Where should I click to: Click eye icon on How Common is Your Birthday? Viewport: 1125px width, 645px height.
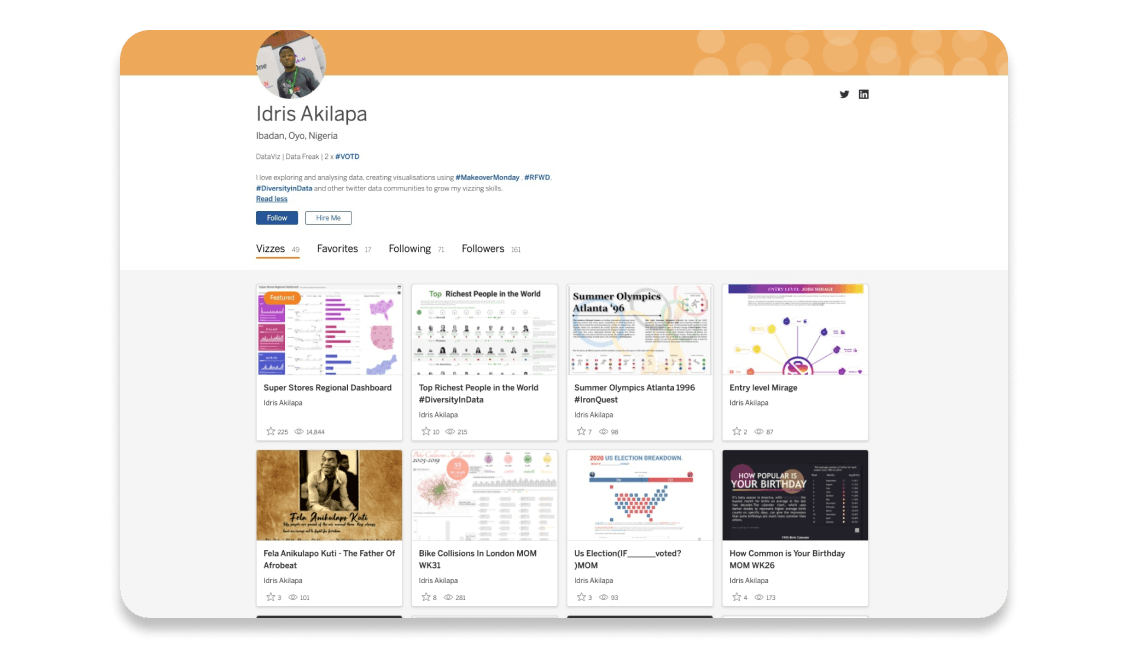[759, 597]
